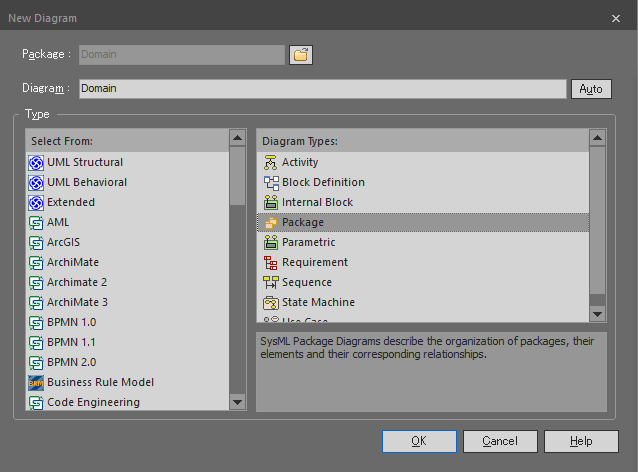Click the disabled Package field
638x472 pixels.
coord(182,55)
